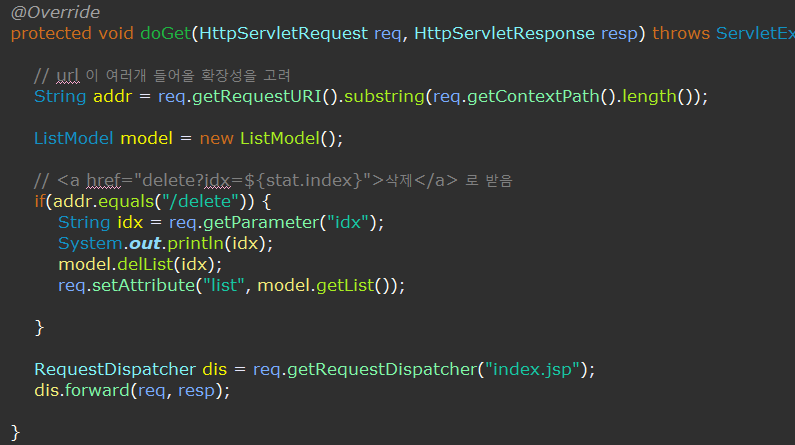
Task: Click the getContextPath method call
Action: point(533,96)
